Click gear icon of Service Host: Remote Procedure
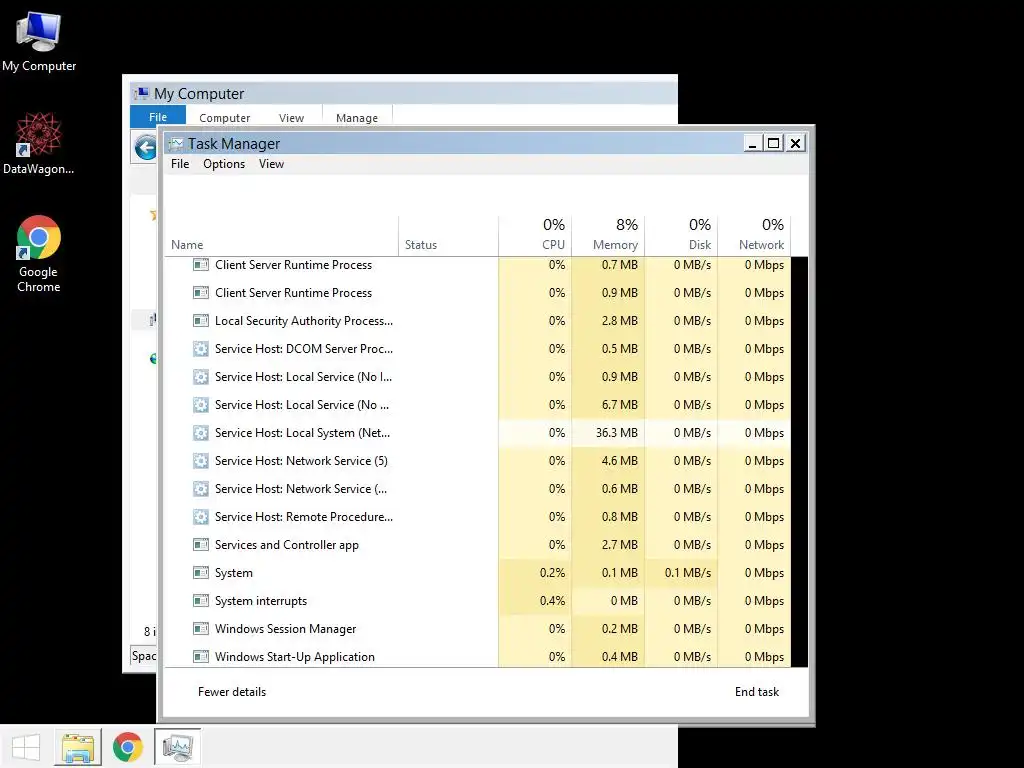This screenshot has height=768, width=1024. pos(200,517)
